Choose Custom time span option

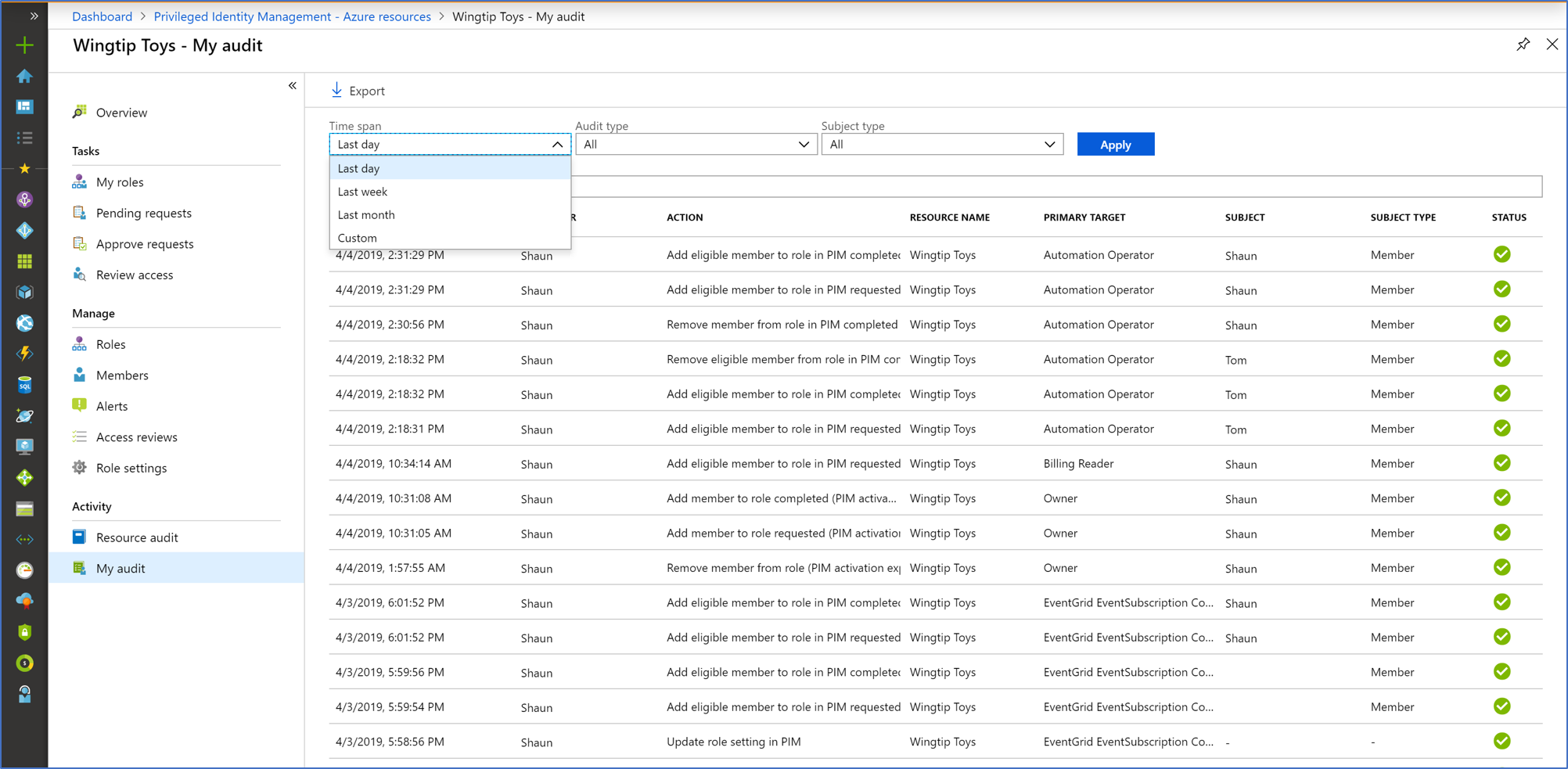coord(358,238)
